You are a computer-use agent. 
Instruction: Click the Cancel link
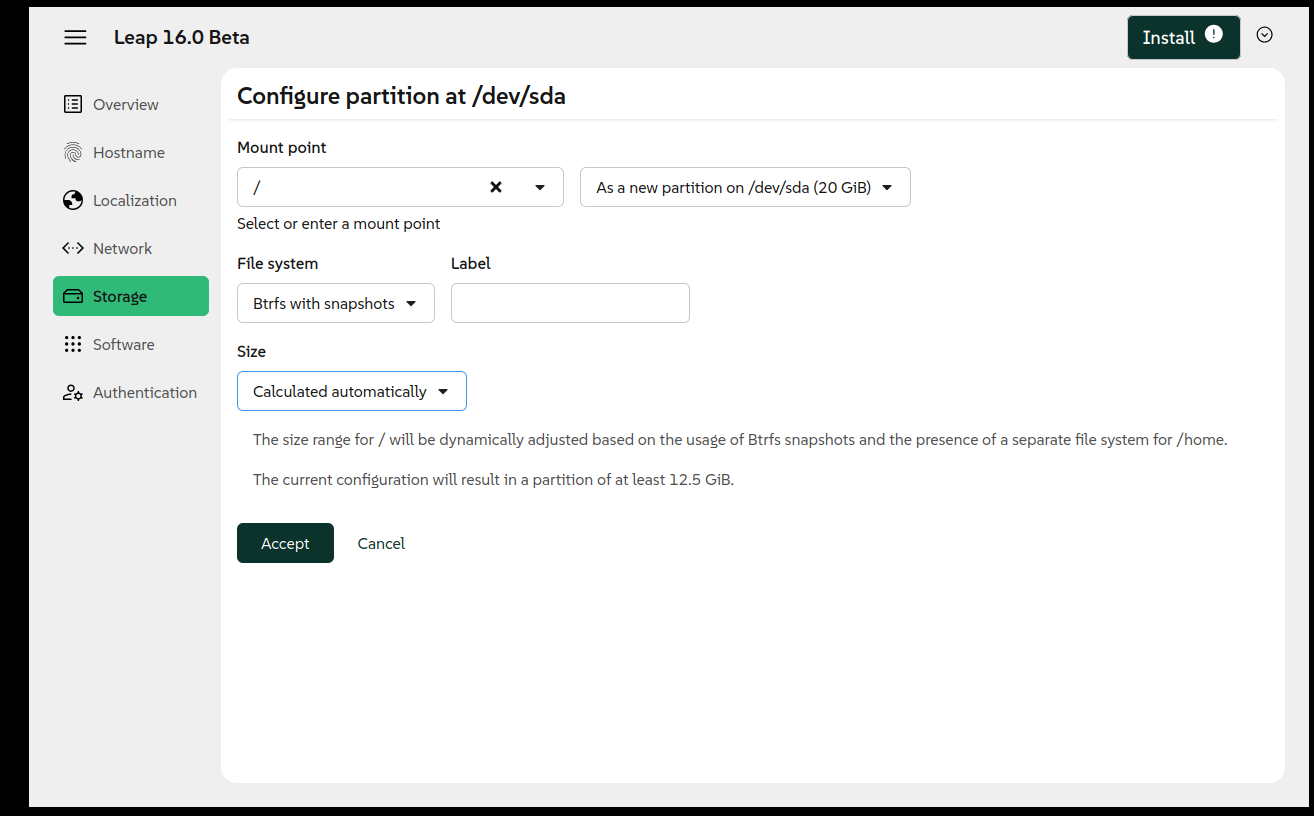click(x=381, y=543)
